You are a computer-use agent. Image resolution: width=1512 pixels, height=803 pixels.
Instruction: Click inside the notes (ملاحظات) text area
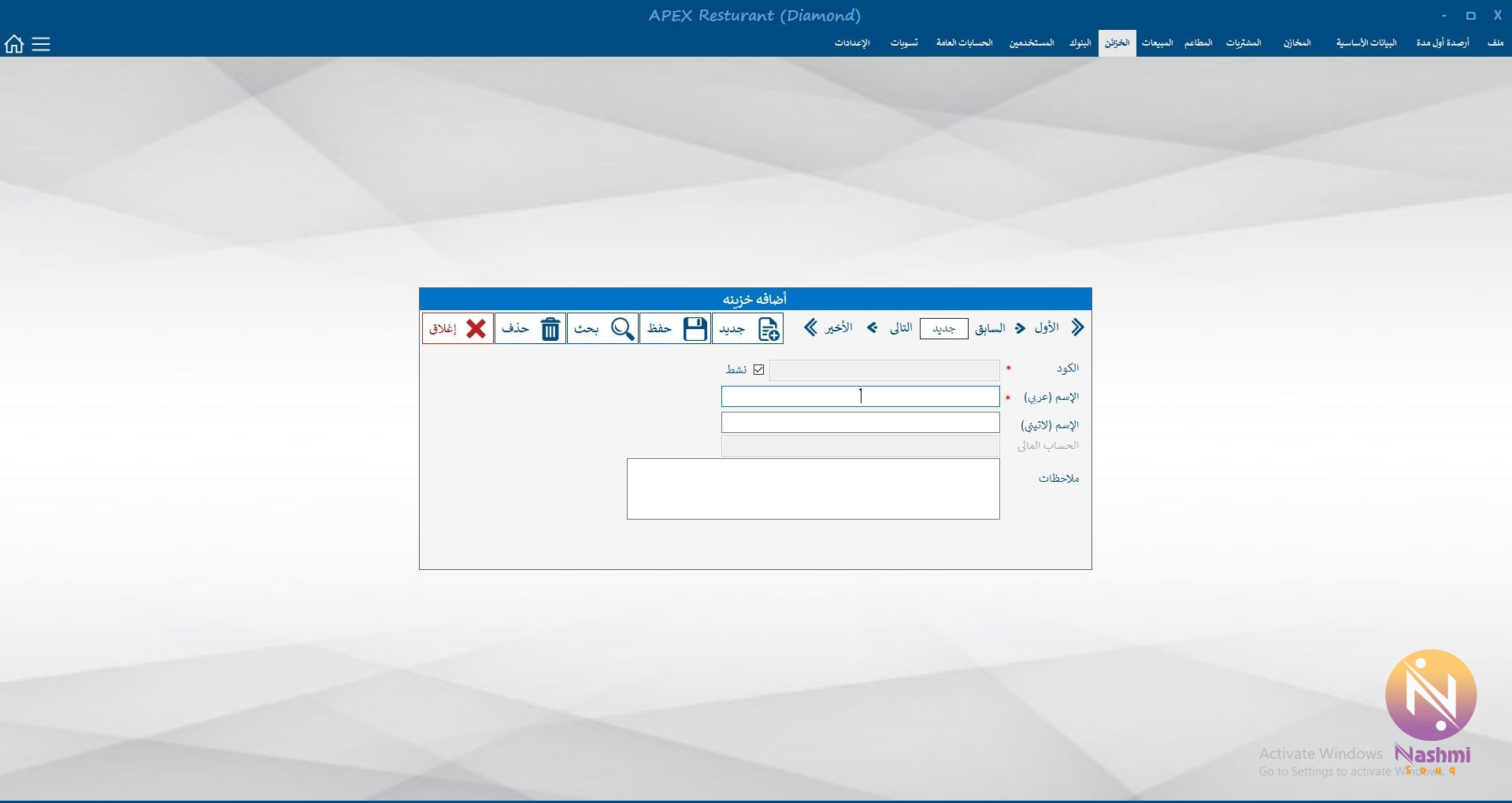pyautogui.click(x=813, y=489)
